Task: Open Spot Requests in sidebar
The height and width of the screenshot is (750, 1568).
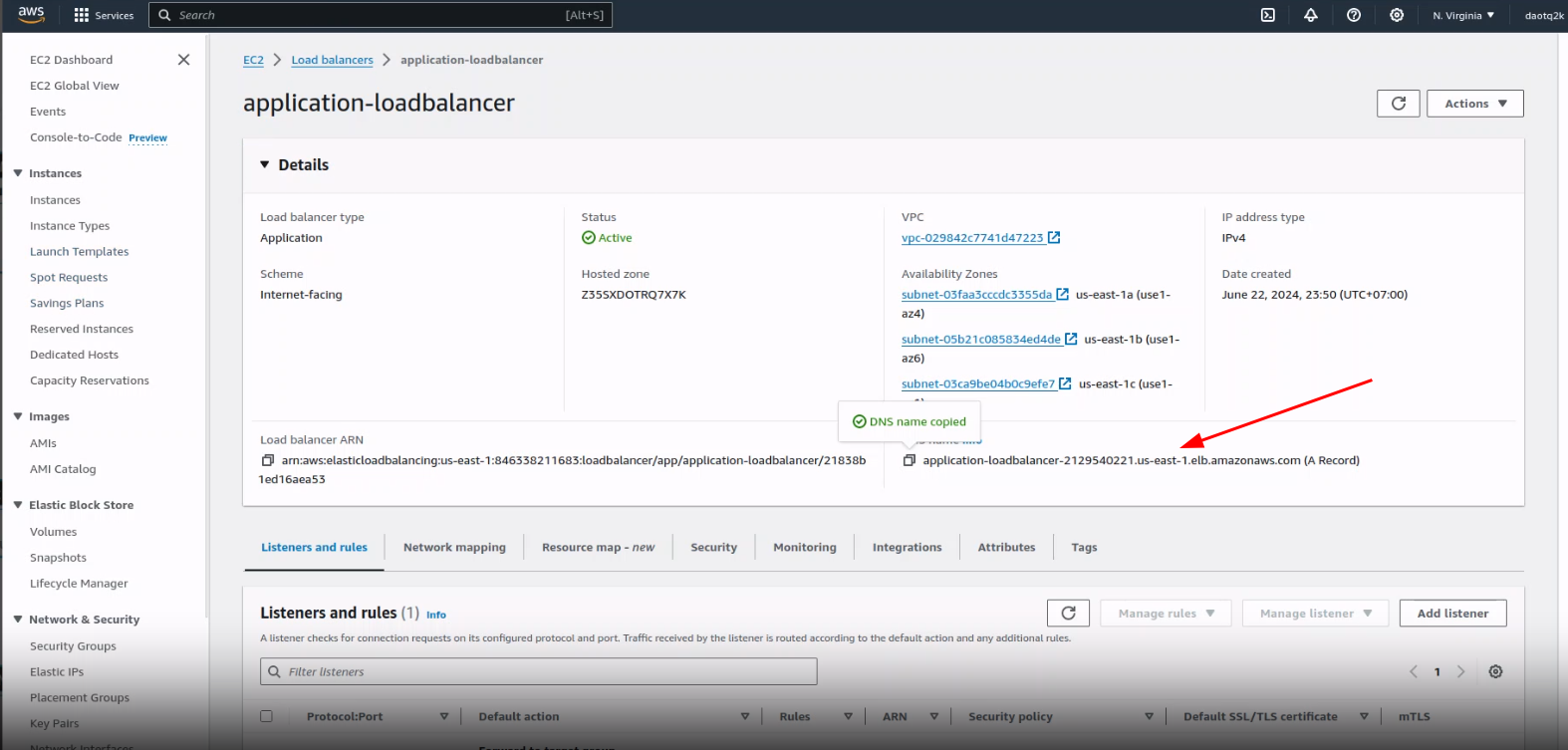Action: click(69, 278)
